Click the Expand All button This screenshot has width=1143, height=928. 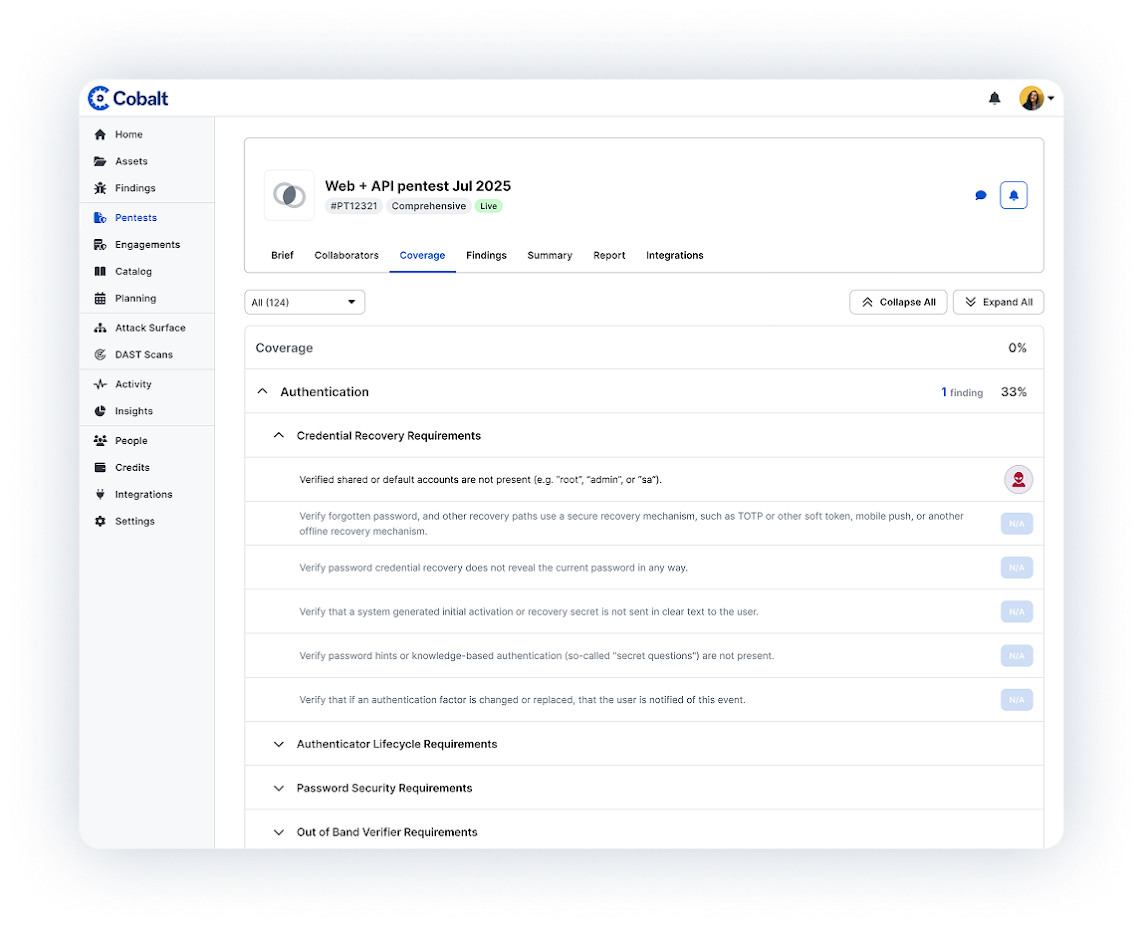coord(998,301)
